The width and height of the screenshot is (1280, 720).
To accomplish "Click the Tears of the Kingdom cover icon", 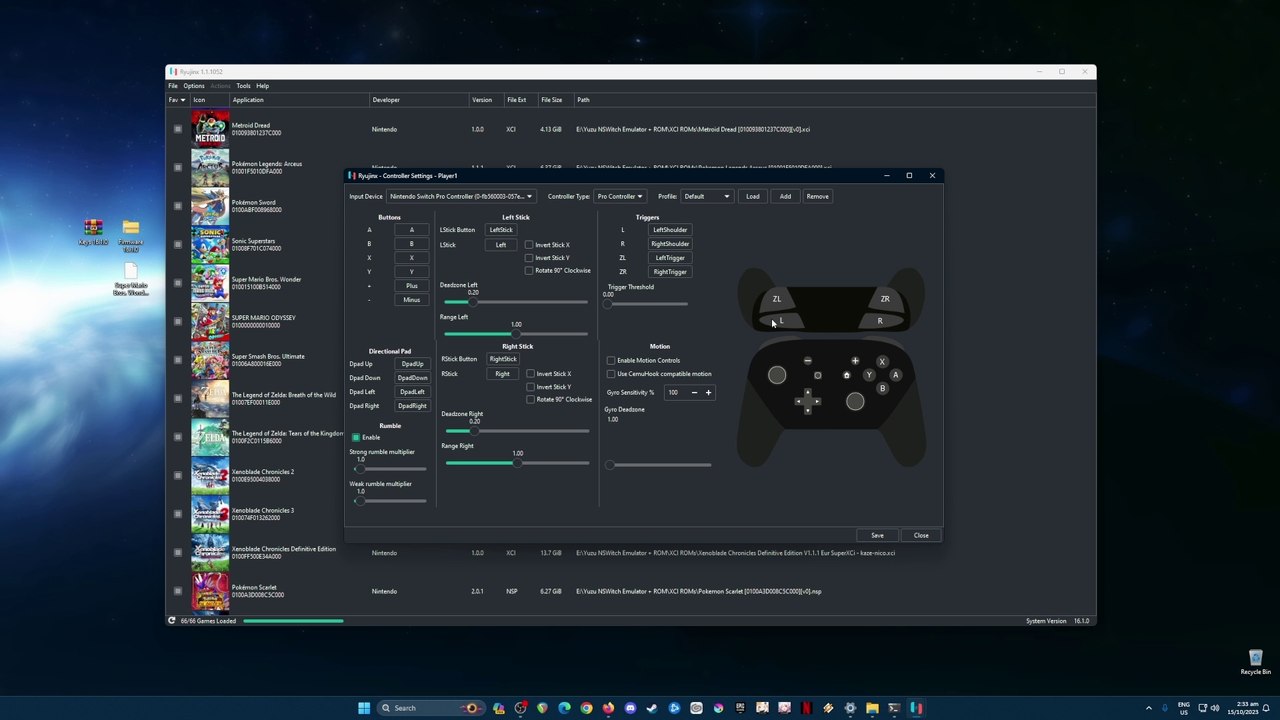I will (210, 437).
